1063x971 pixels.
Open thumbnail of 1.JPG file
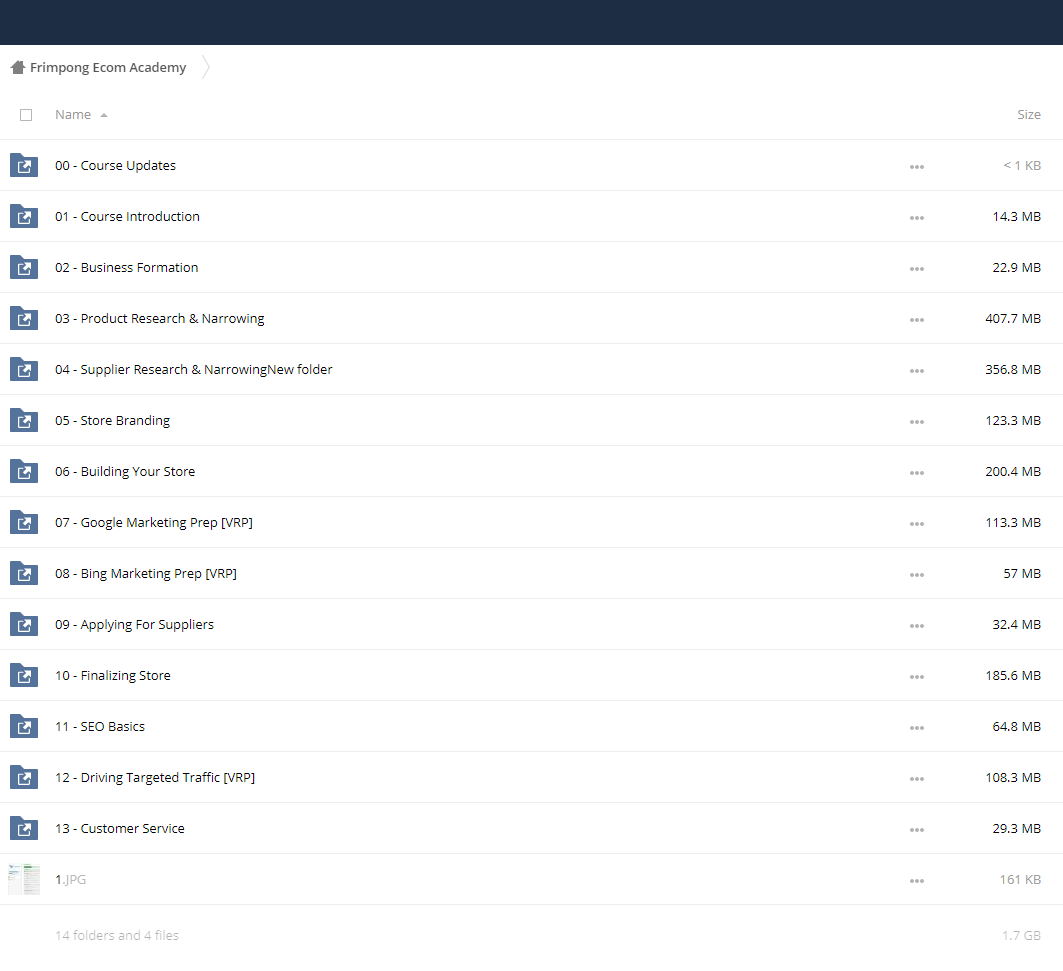[x=24, y=879]
